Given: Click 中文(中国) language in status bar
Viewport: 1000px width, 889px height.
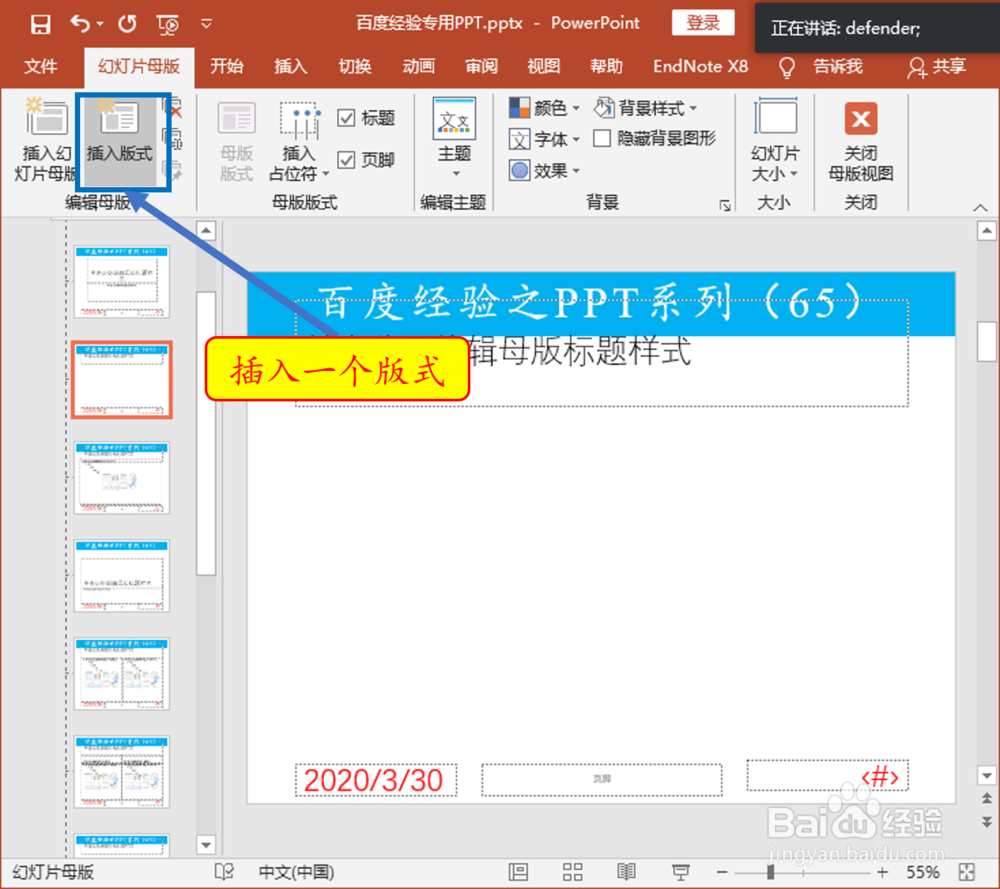Looking at the screenshot, I should pos(297,872).
